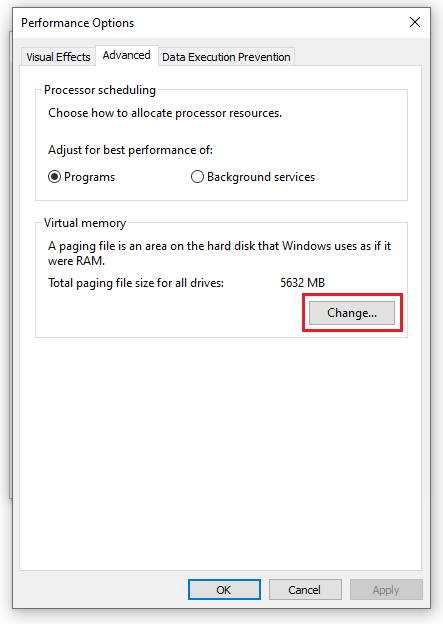
Task: Click the 5632 MB paging size value
Action: 302,283
